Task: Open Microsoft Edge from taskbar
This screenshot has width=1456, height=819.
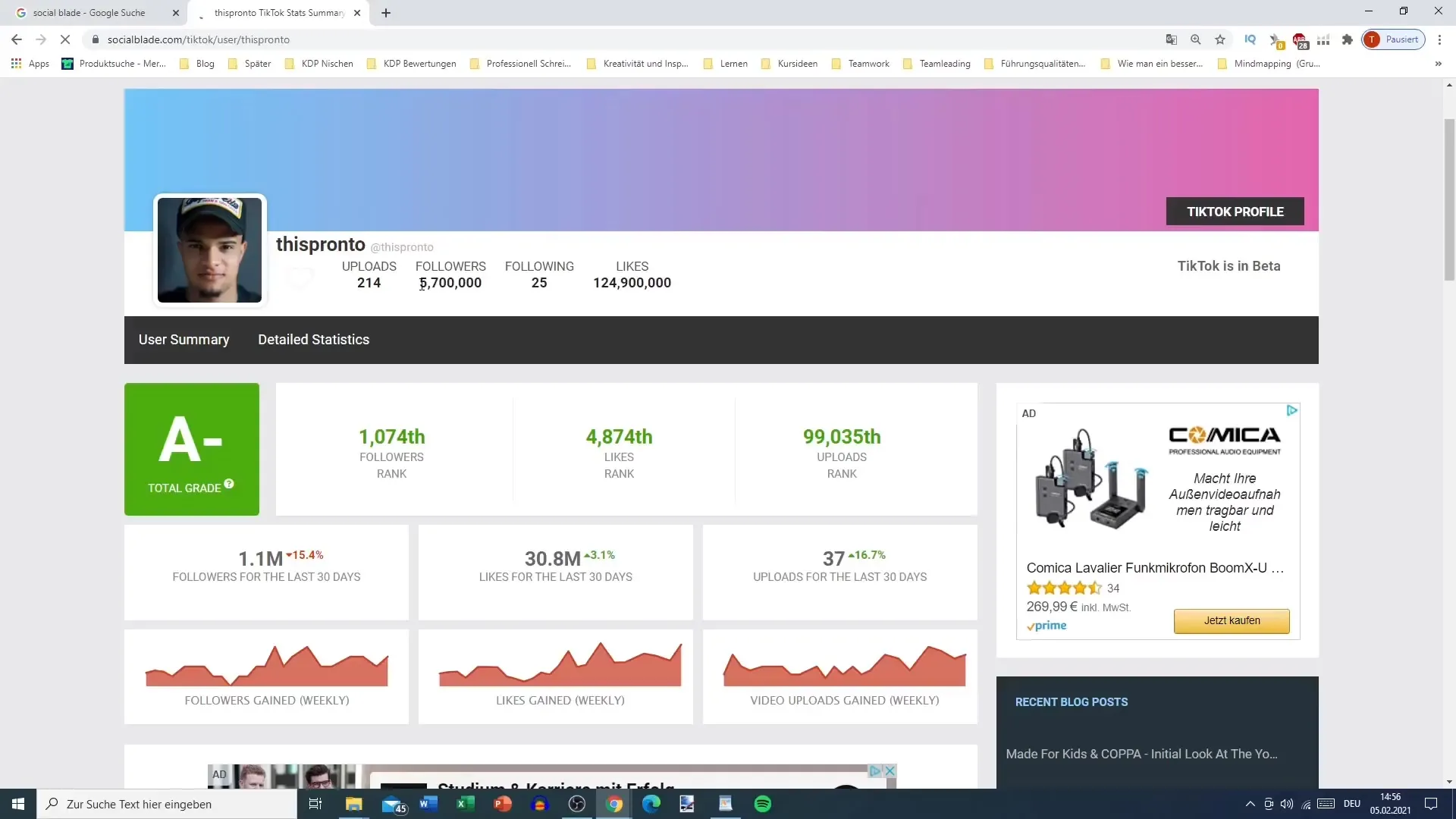Action: tap(651, 804)
